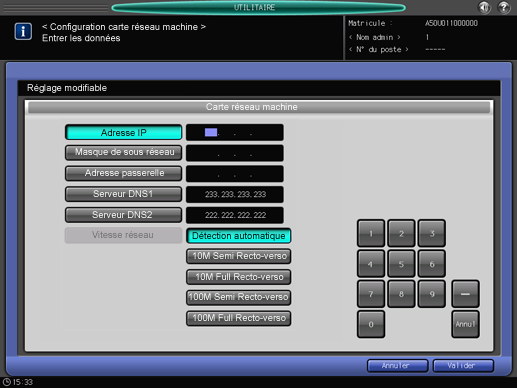Click the sound speaker icon
Viewport: 517px width, 388px height.
pyautogui.click(x=484, y=7)
